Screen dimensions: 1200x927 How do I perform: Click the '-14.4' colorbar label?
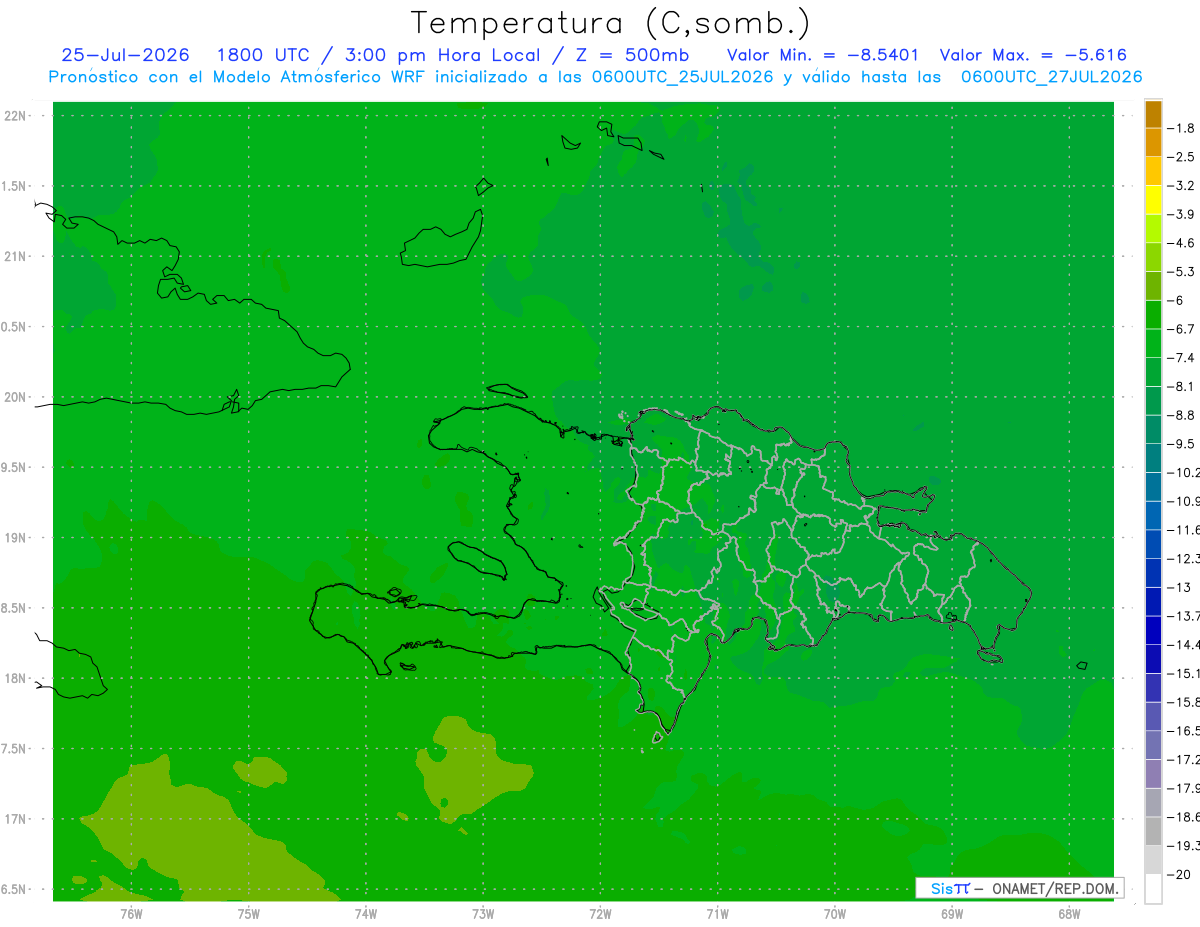pos(1183,645)
